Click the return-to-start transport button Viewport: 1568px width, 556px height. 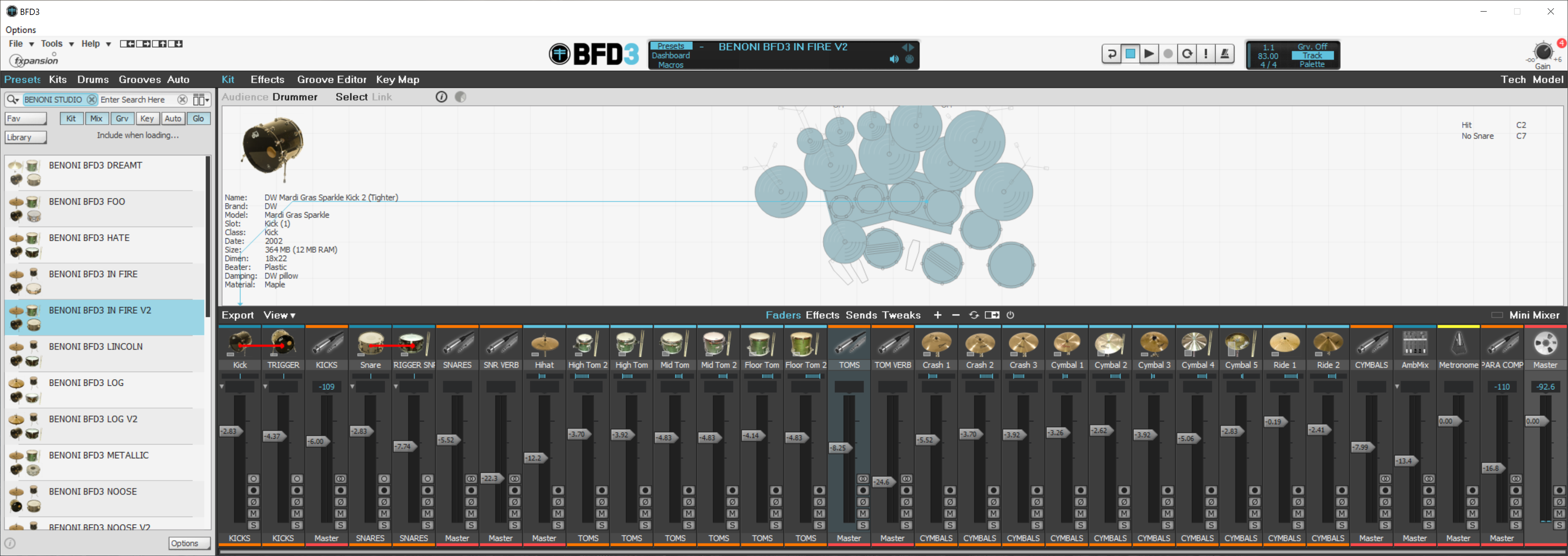[1112, 54]
